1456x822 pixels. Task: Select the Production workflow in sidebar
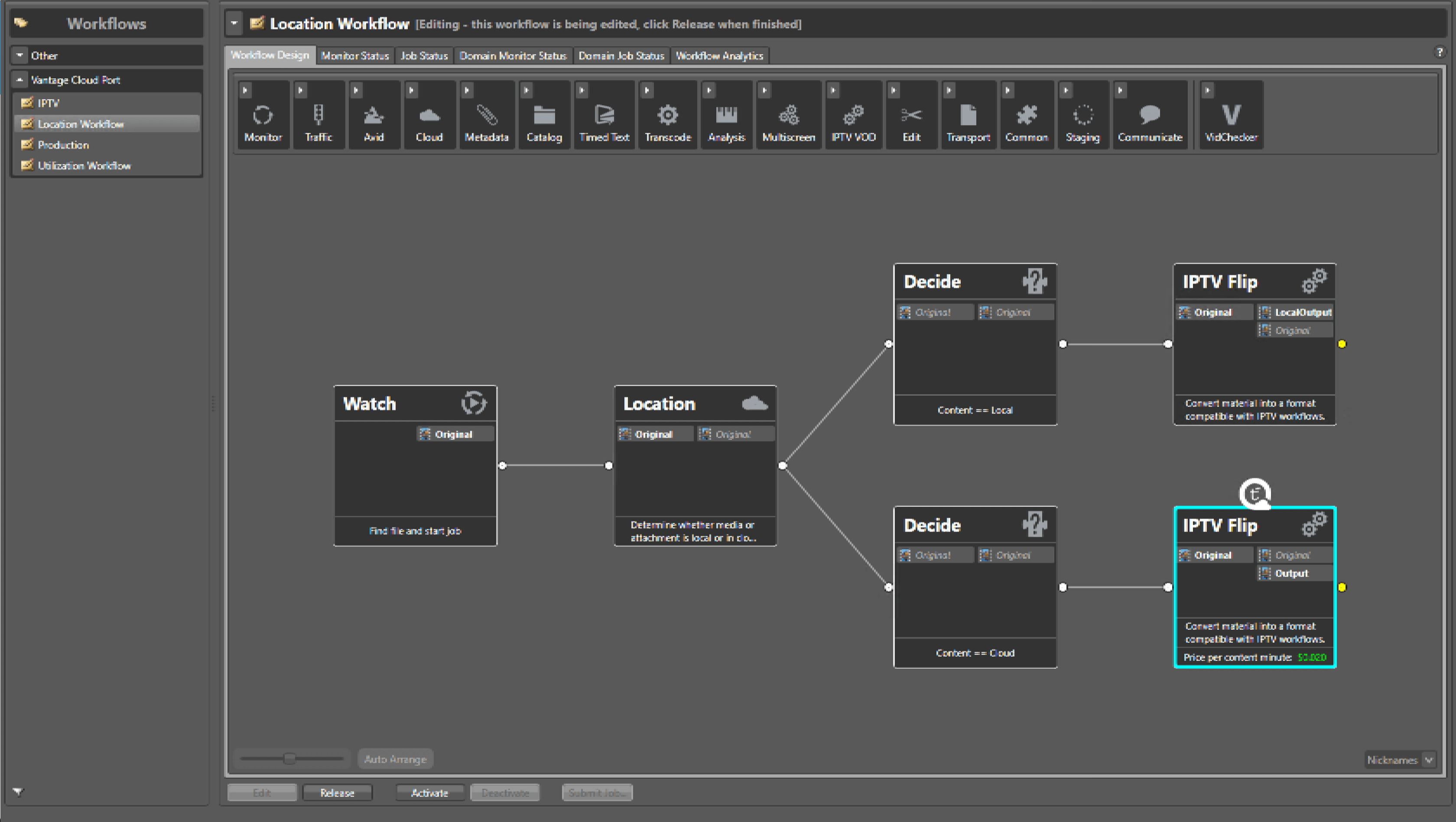click(x=106, y=145)
